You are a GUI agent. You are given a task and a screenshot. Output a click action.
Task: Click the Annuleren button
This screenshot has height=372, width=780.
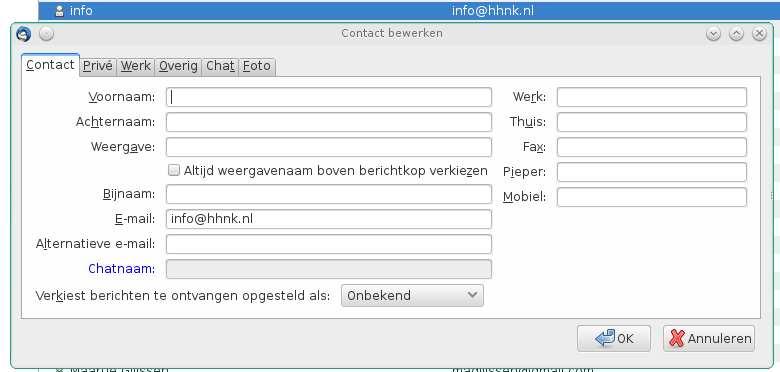tap(709, 339)
